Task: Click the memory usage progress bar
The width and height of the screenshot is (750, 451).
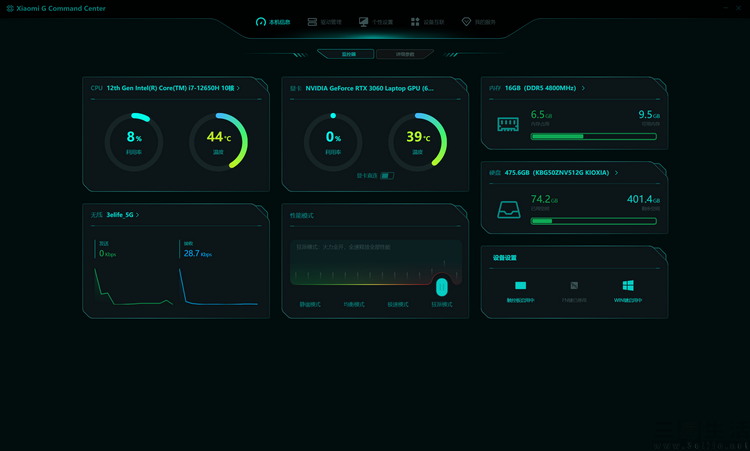Action: coord(594,137)
